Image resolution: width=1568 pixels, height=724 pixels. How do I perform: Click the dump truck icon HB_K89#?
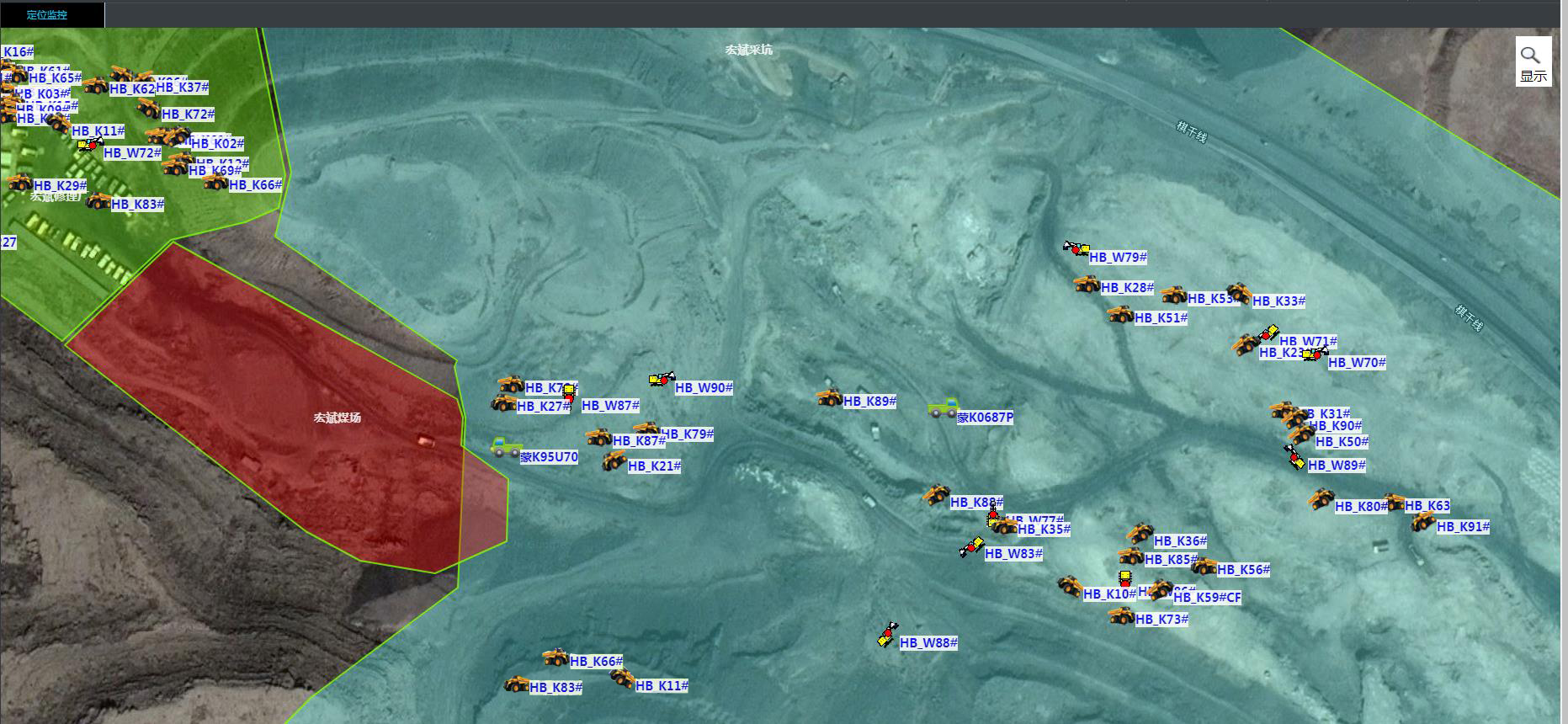click(x=829, y=397)
